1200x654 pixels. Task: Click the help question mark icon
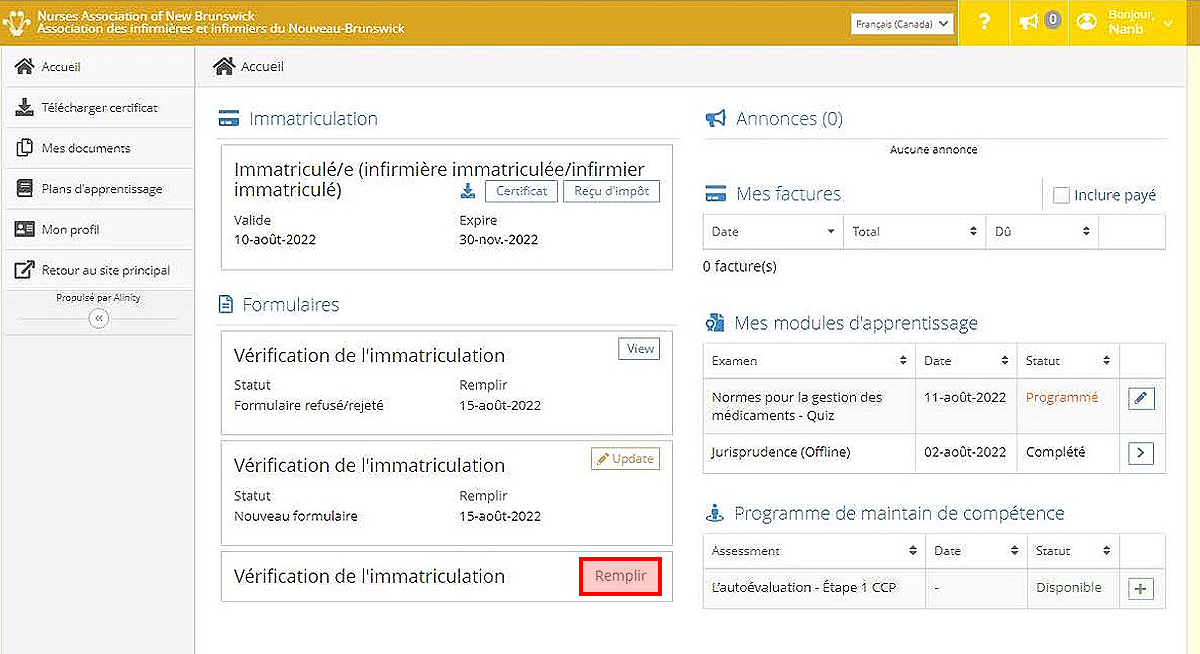[x=984, y=22]
